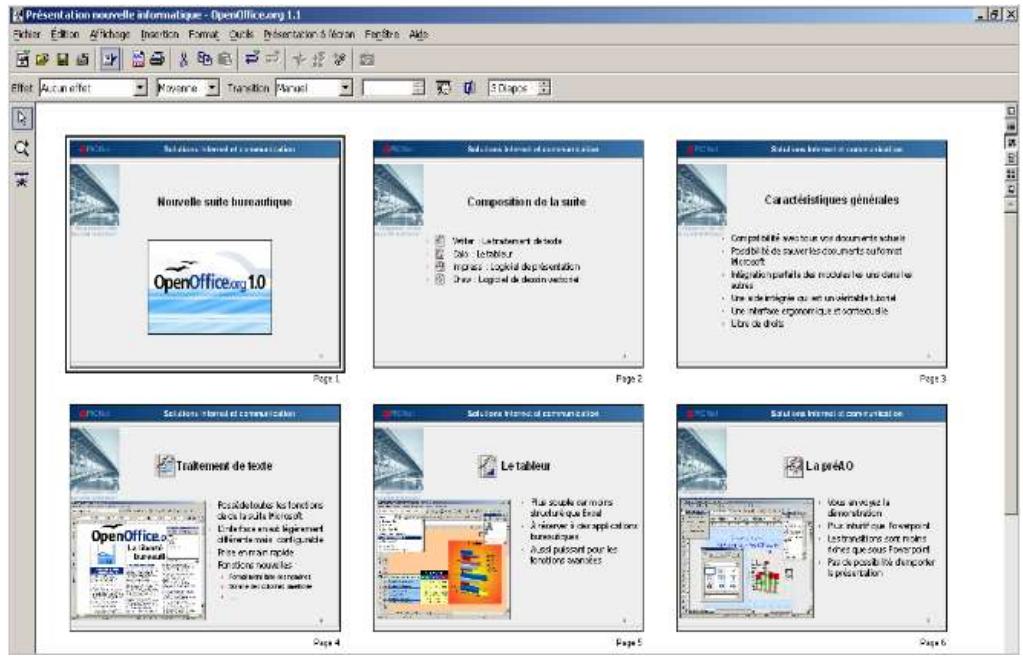Select slide 5 Le tableur
The width and height of the screenshot is (1023, 656).
coord(508,518)
